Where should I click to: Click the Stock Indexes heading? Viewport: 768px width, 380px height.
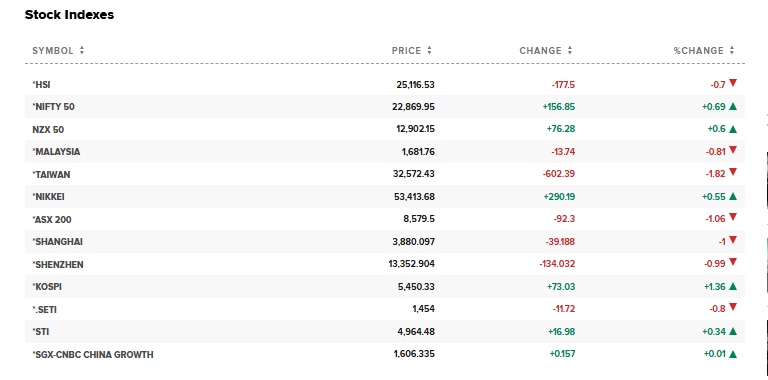click(70, 15)
